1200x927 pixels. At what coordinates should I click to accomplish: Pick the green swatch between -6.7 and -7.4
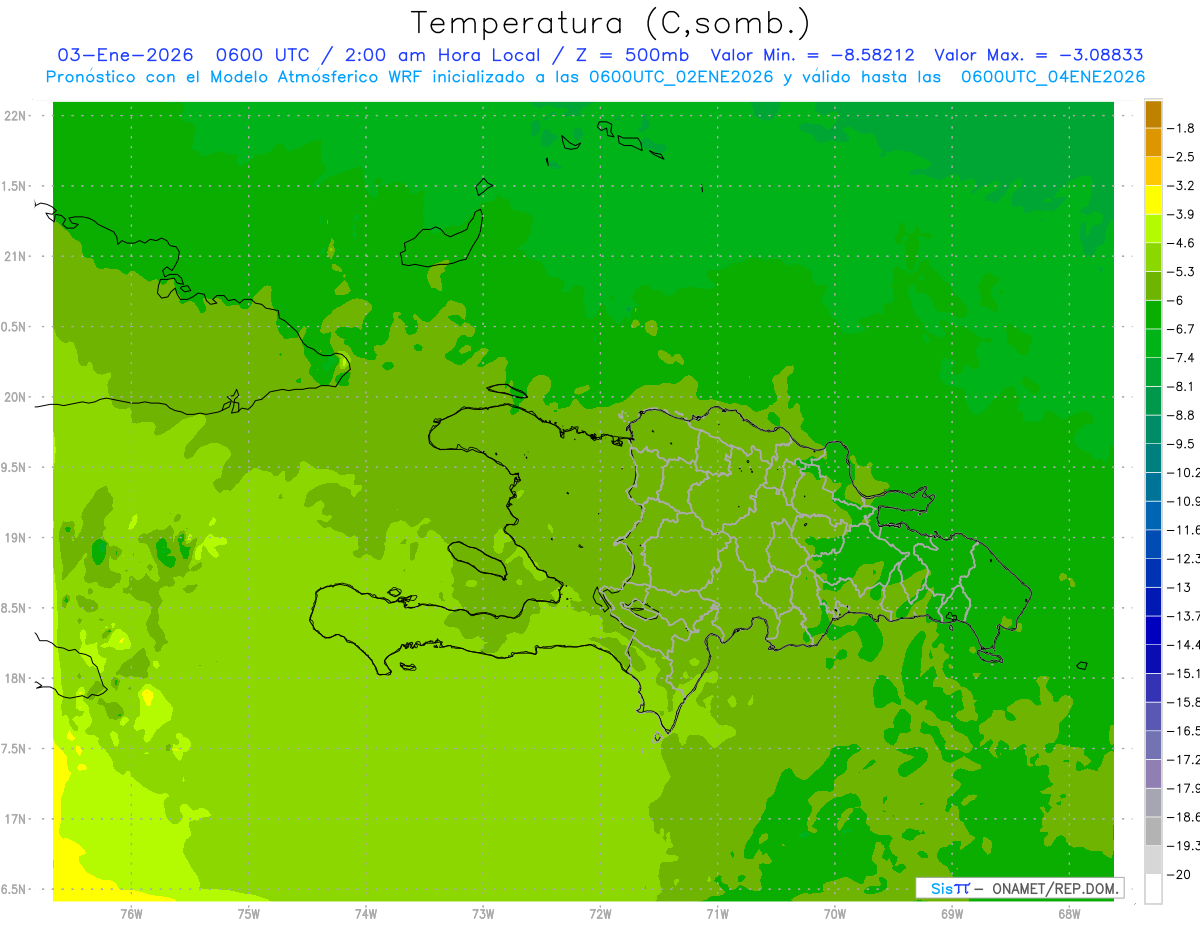point(1153,343)
